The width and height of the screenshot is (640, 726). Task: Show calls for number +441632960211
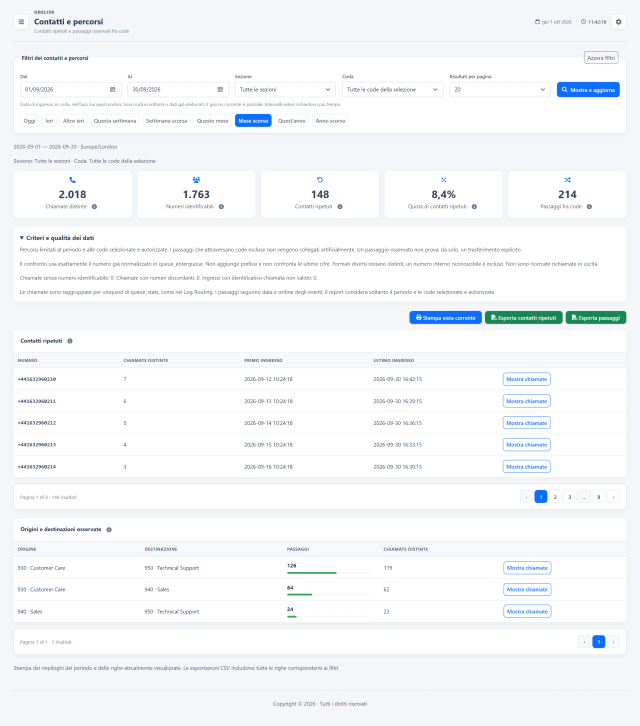(527, 401)
